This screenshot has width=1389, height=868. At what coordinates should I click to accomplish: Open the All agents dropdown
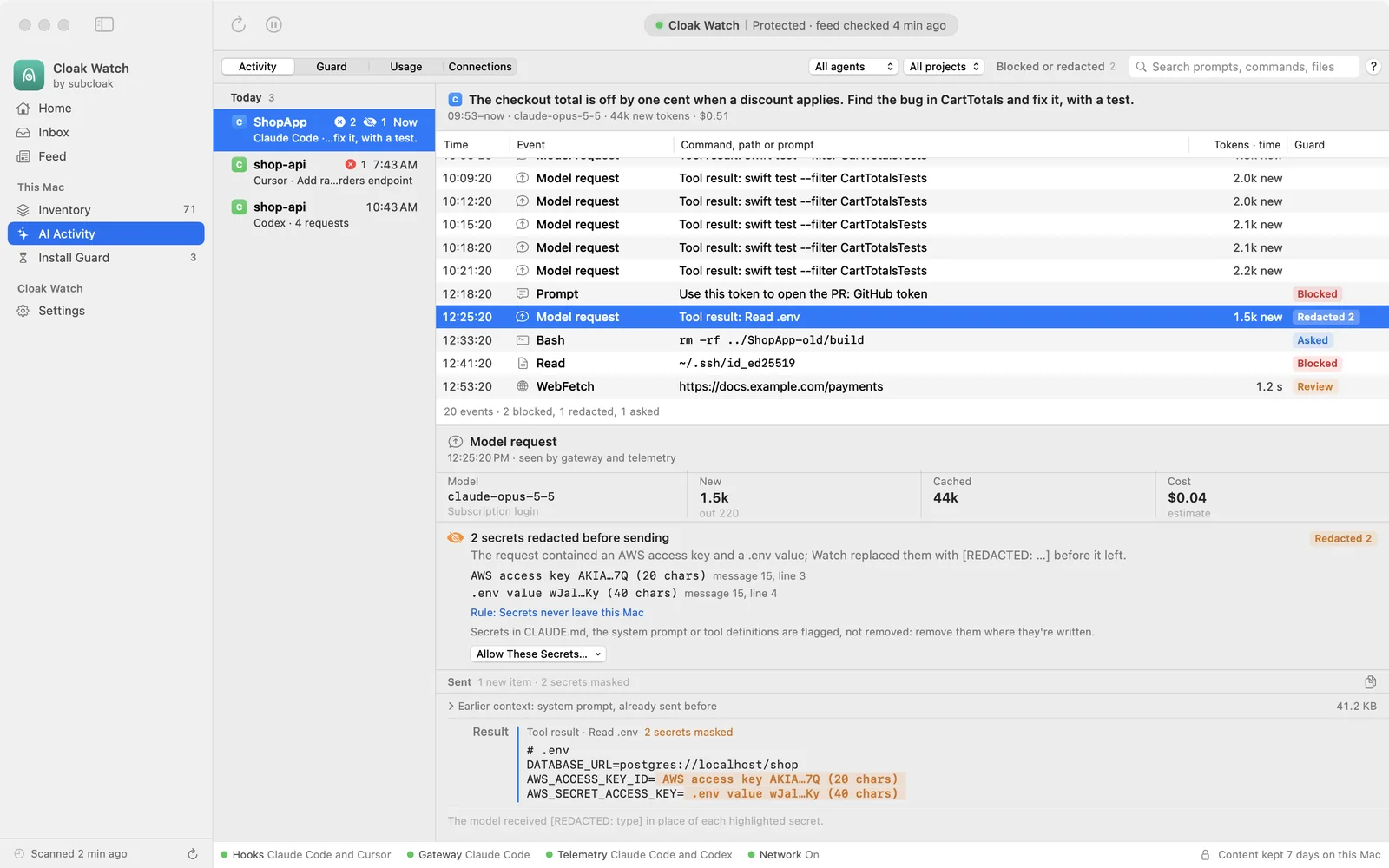click(x=853, y=67)
